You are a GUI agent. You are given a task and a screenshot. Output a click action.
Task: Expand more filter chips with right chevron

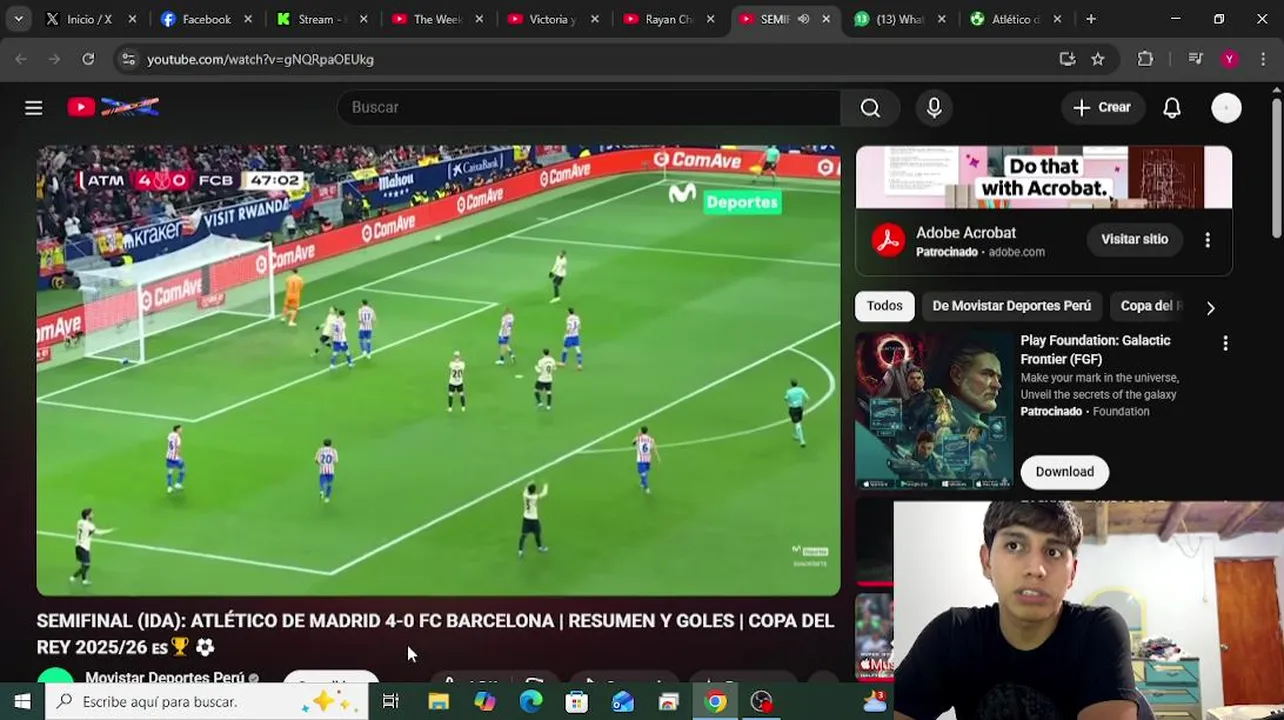coord(1210,308)
